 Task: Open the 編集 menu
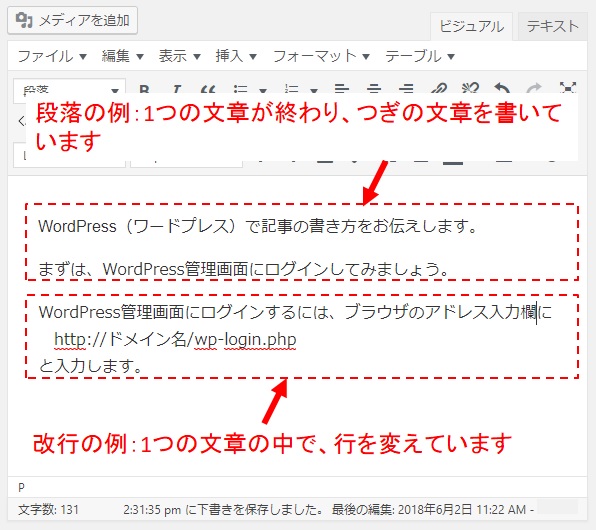tap(122, 56)
